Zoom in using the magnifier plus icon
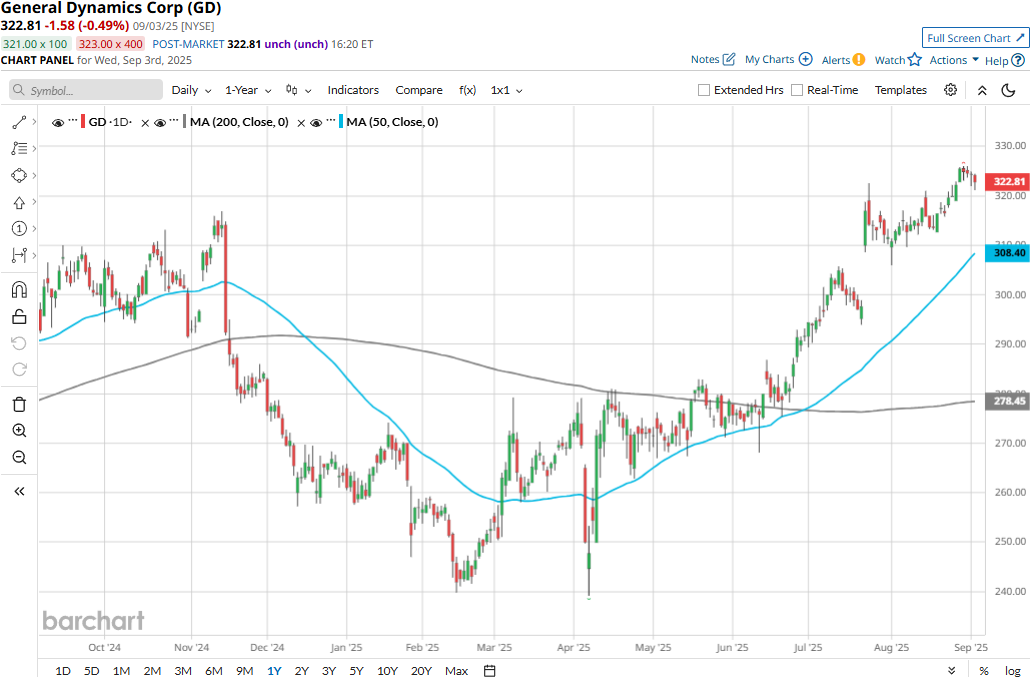The height and width of the screenshot is (677, 1031). coord(19,431)
